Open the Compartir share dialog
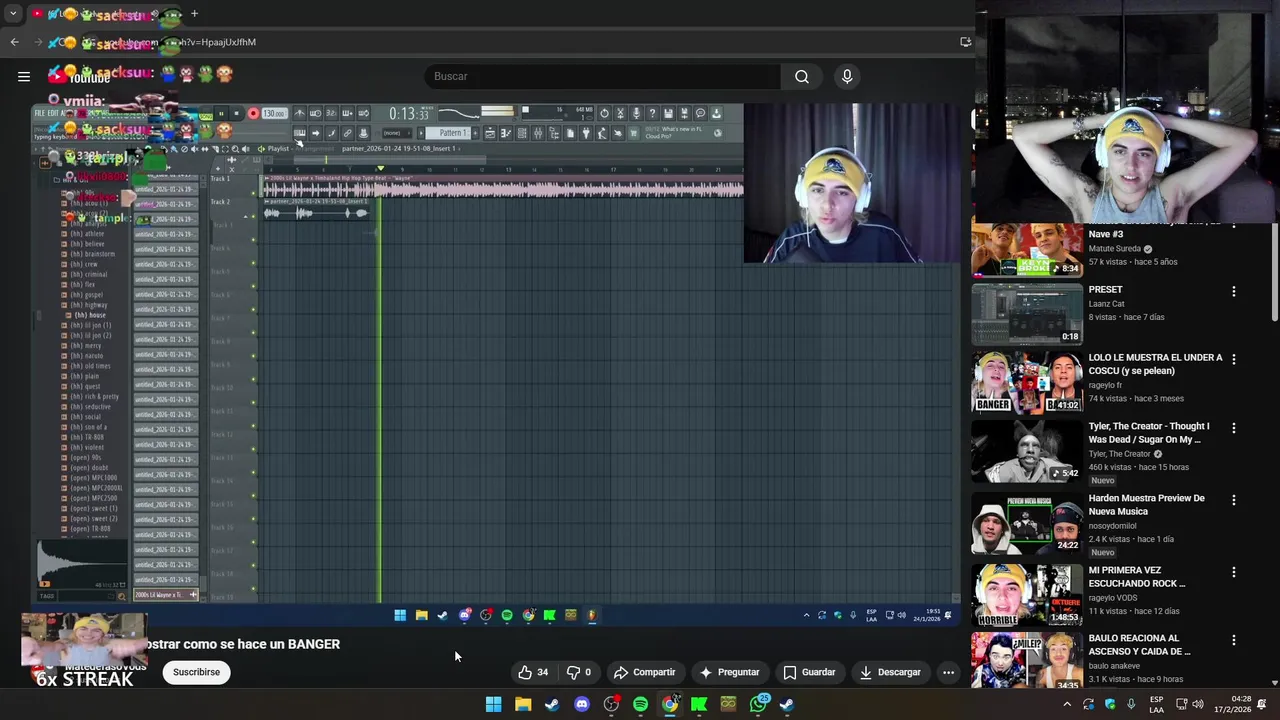 pos(644,672)
